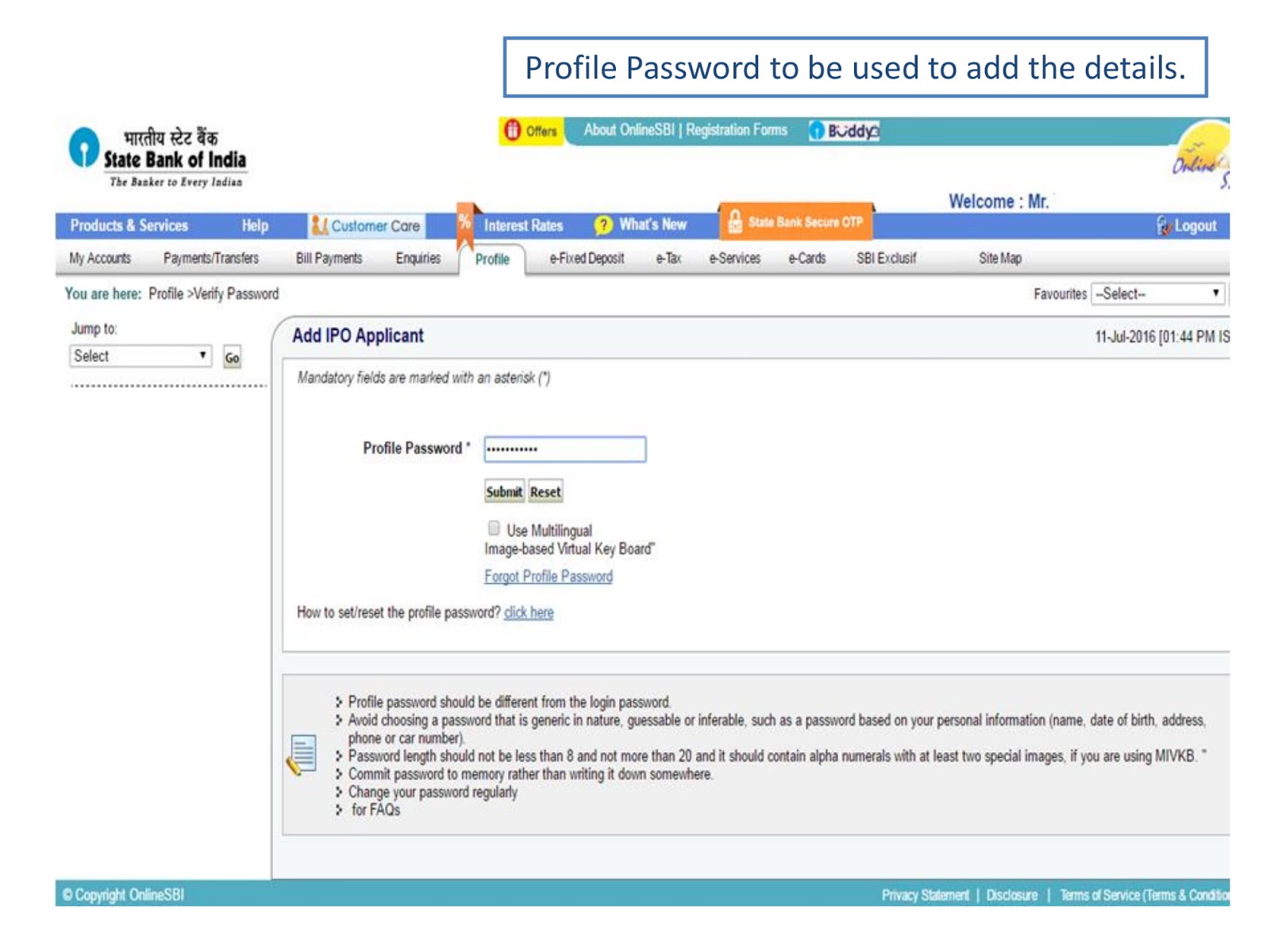Open the My Accounts tab

[100, 259]
